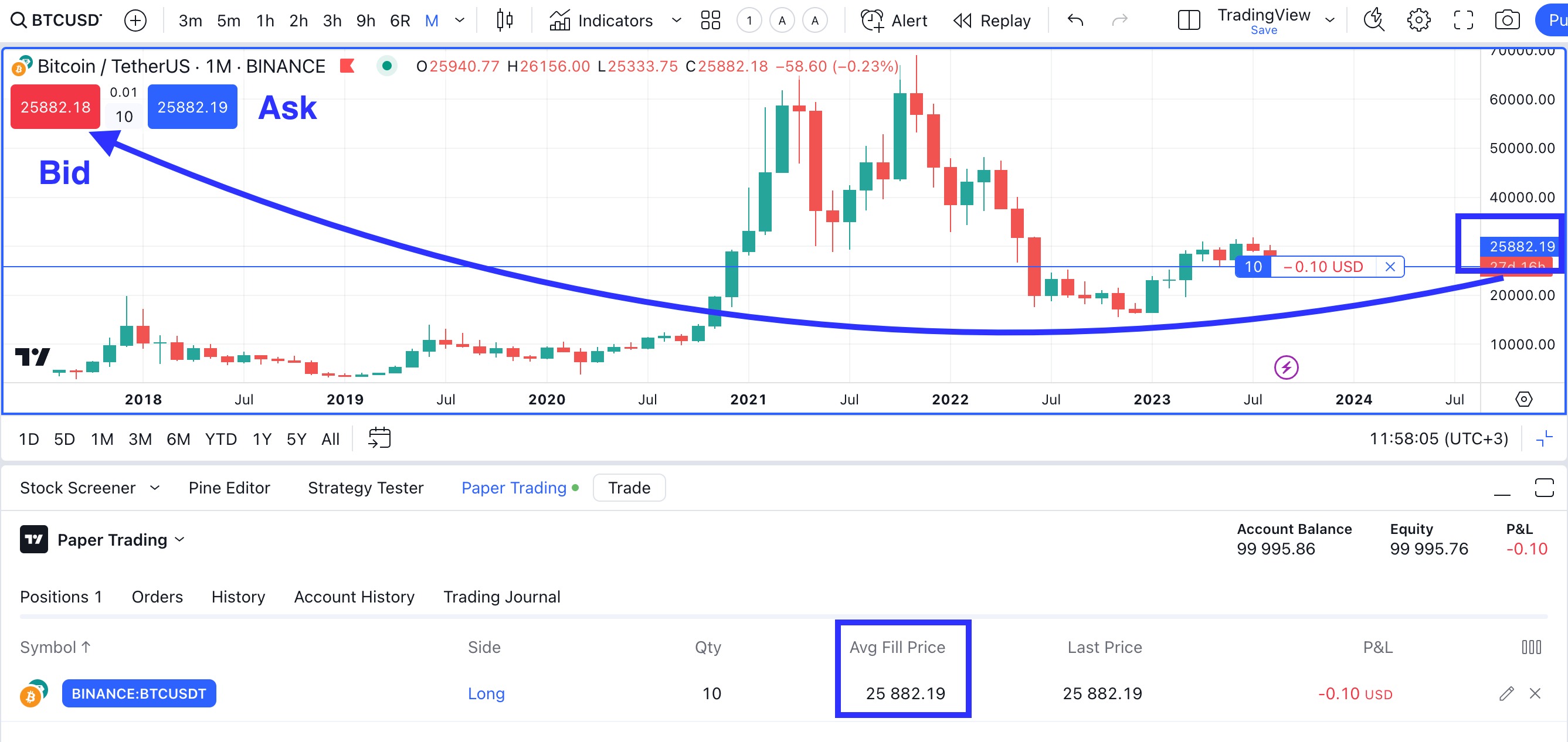This screenshot has height=742, width=1568.
Task: Open the Strategy Tester tab
Action: [365, 488]
